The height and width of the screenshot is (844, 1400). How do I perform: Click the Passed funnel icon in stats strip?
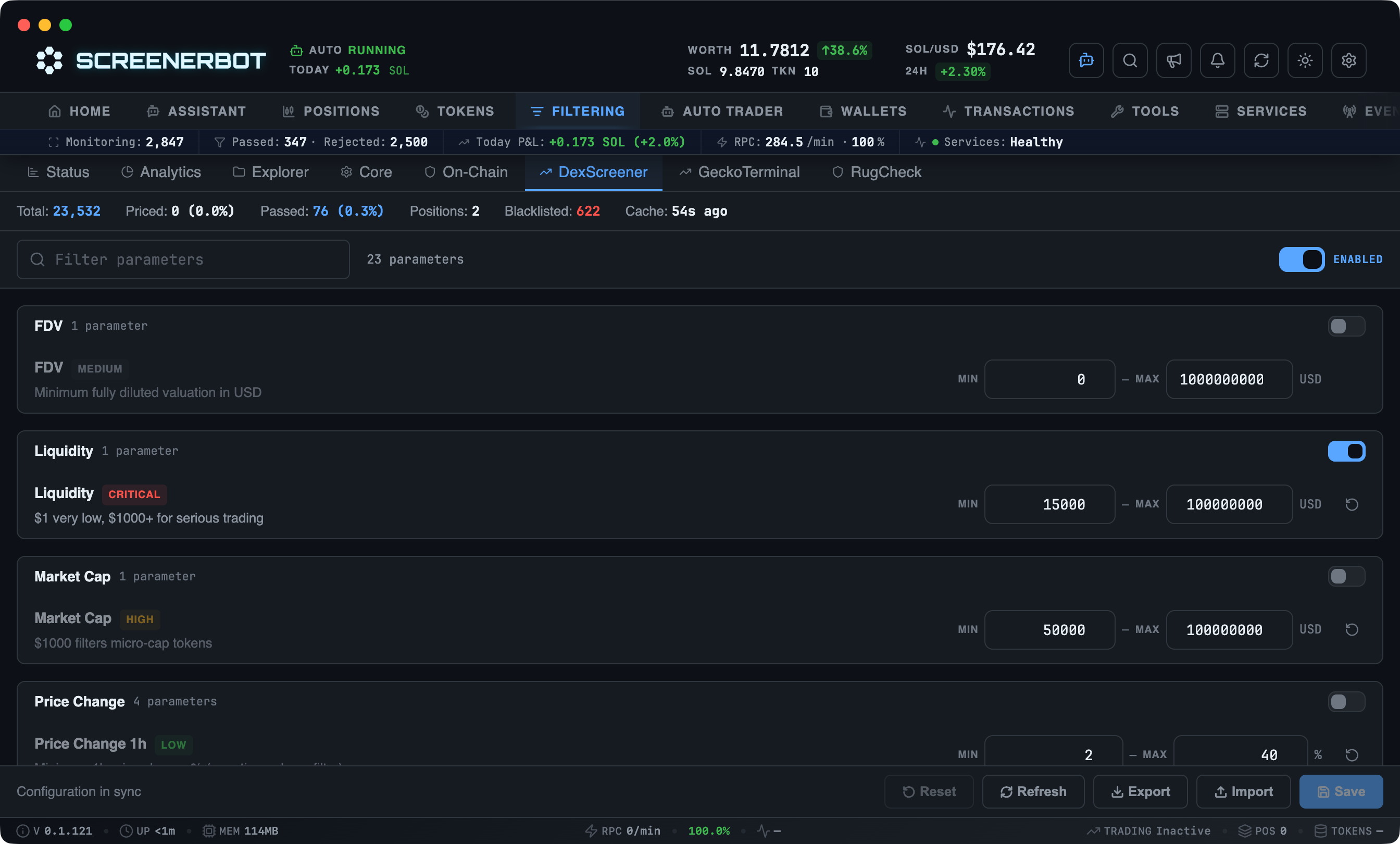[x=220, y=142]
